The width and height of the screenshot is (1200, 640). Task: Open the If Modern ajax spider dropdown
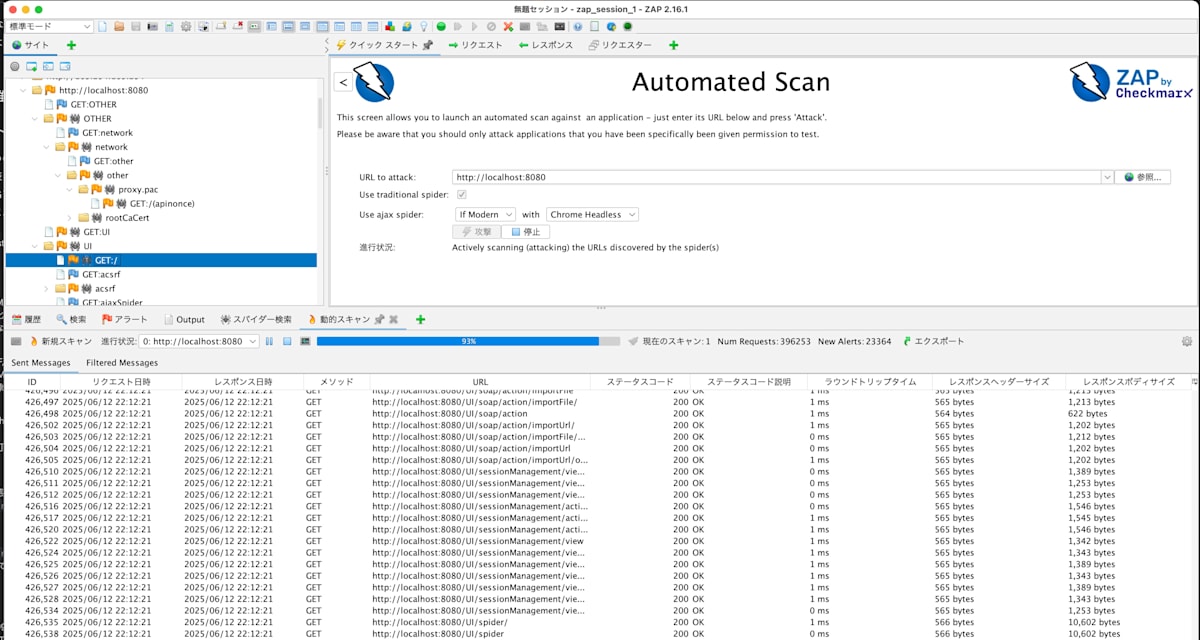tap(485, 214)
